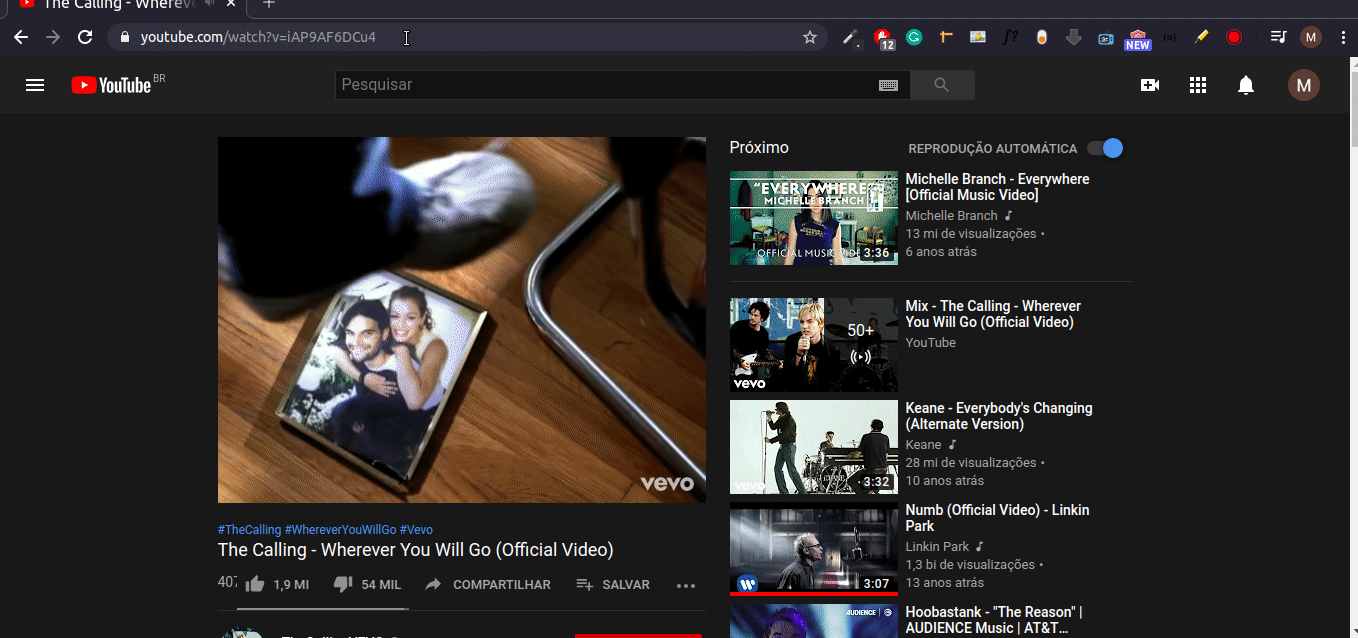1358x638 pixels.
Task: Open the more actions ellipsis menu
Action: pyautogui.click(x=685, y=585)
